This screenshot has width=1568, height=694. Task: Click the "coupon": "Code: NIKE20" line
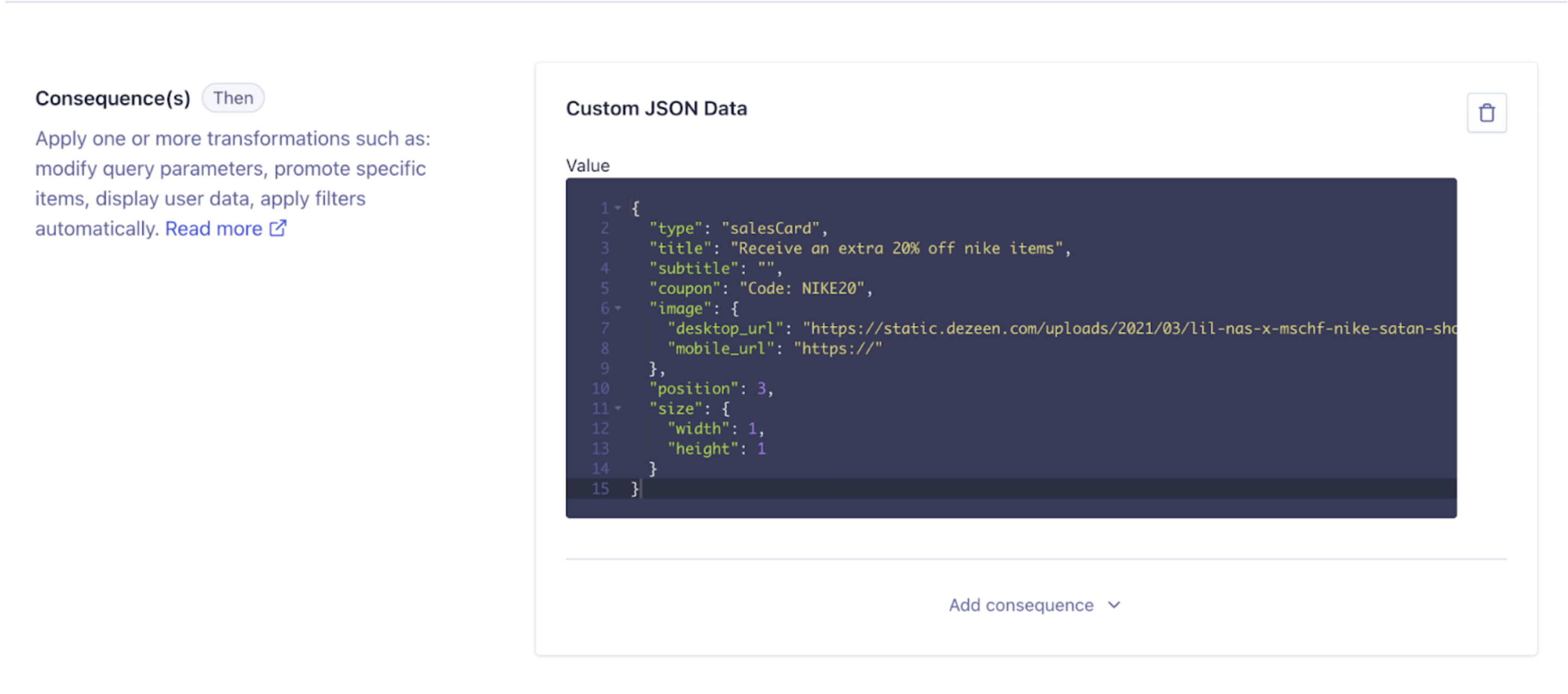(x=760, y=288)
